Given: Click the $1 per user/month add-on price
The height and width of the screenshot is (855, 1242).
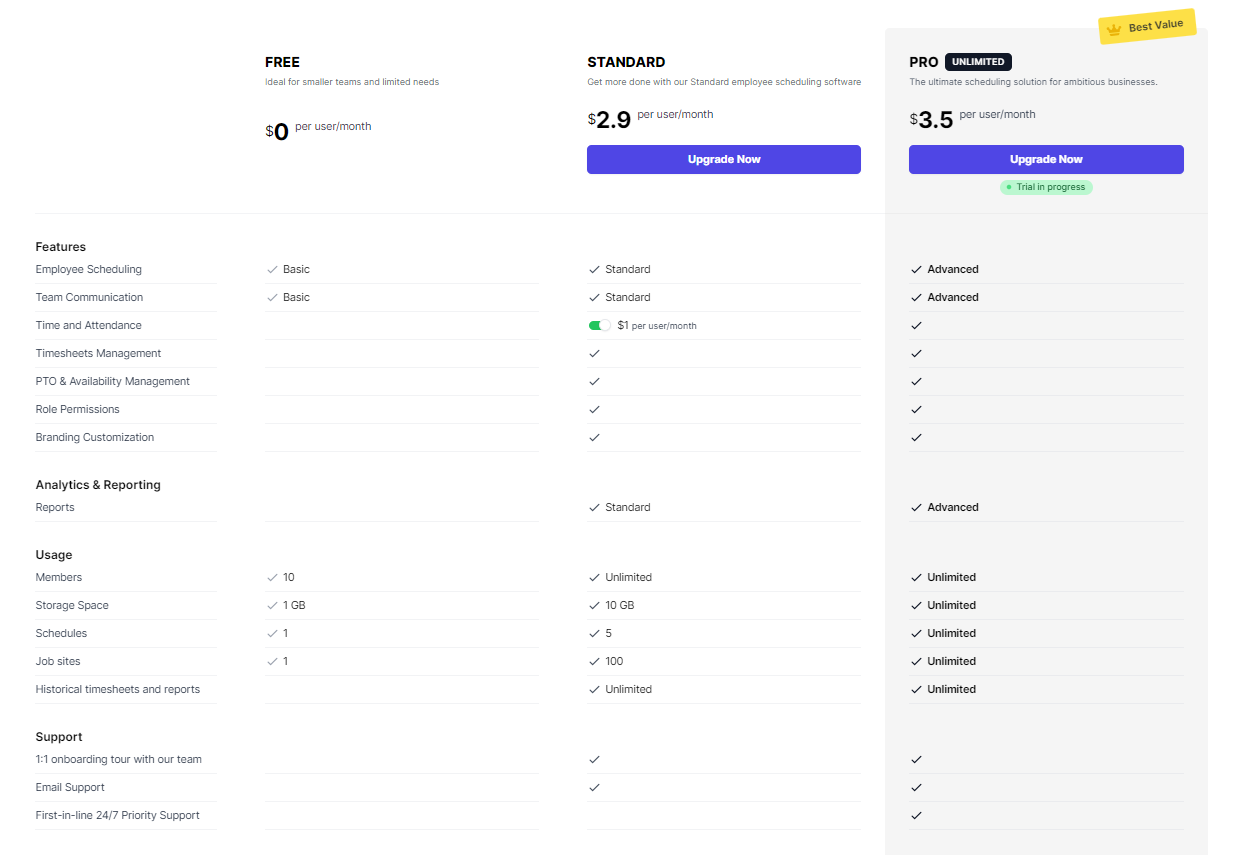Looking at the screenshot, I should (657, 325).
